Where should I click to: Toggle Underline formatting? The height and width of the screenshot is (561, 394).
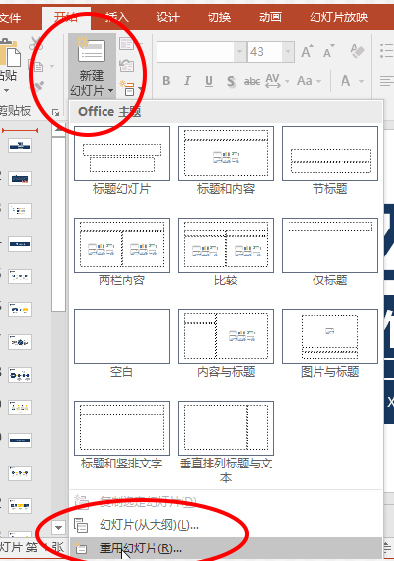(209, 81)
